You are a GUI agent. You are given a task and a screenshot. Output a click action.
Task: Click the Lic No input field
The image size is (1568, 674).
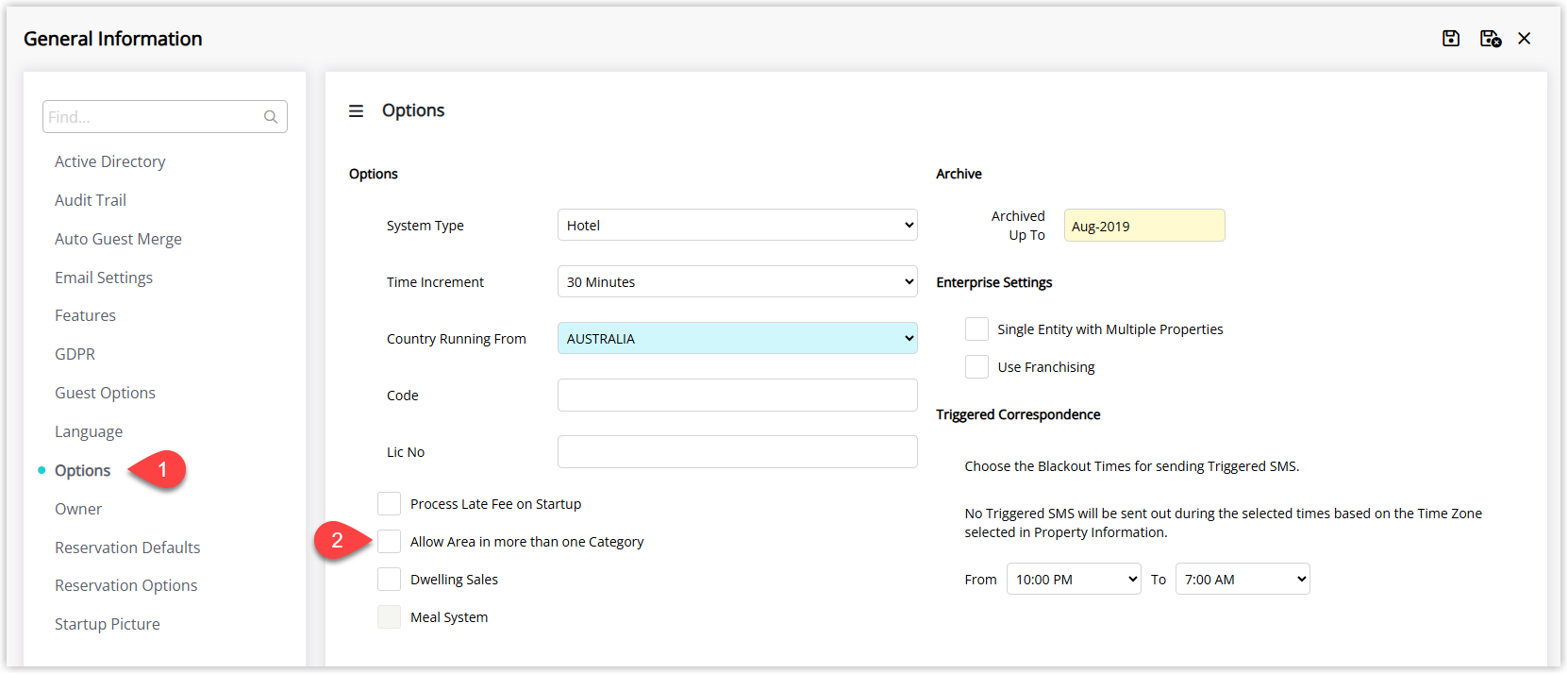(738, 451)
